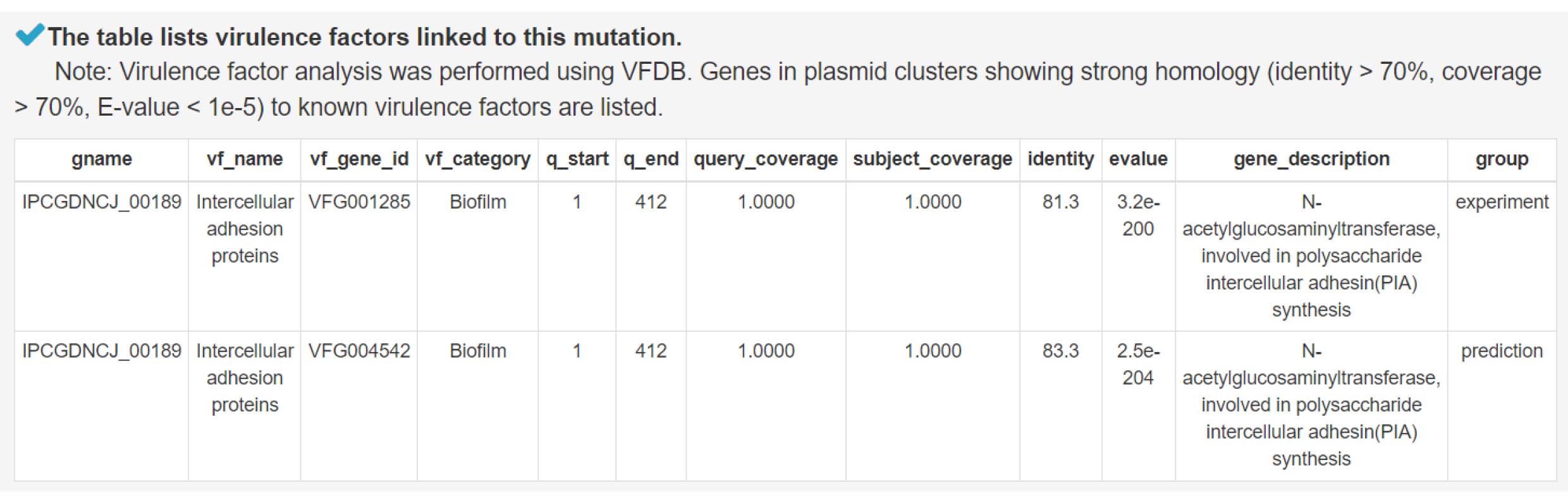Click the blue checkmark icon

[30, 35]
